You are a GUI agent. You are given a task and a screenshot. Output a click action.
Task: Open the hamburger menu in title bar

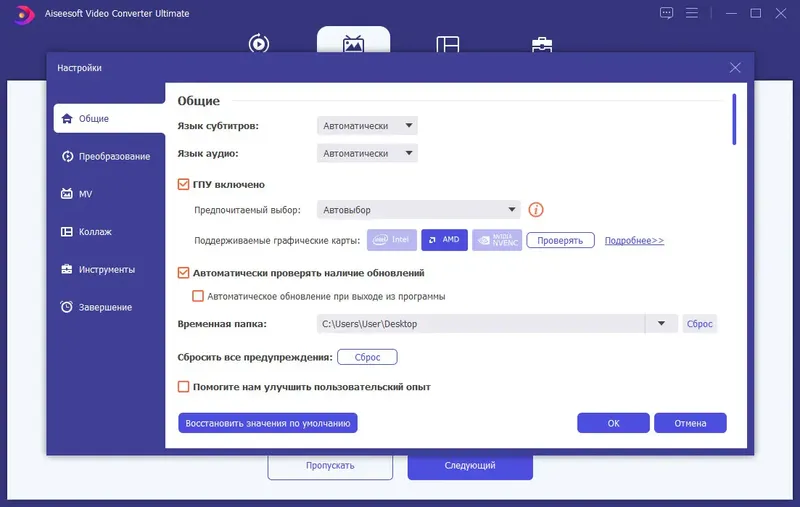[x=691, y=13]
